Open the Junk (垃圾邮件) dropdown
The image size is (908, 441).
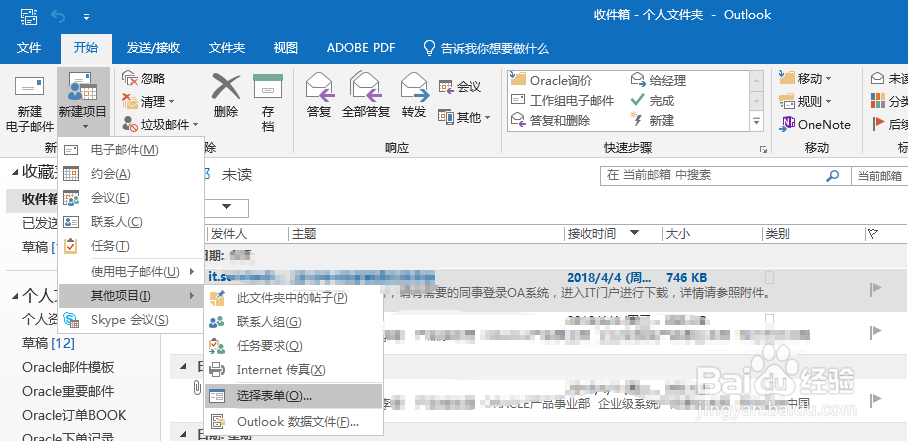(x=160, y=124)
